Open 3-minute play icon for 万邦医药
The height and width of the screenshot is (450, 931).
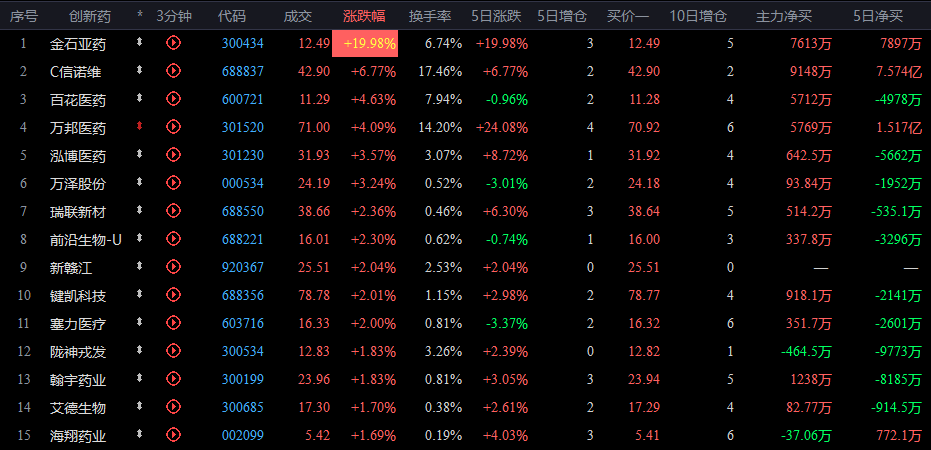pyautogui.click(x=173, y=126)
